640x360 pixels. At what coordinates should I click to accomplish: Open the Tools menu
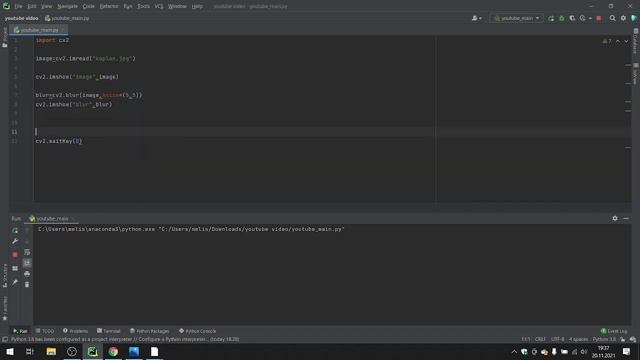point(143,7)
